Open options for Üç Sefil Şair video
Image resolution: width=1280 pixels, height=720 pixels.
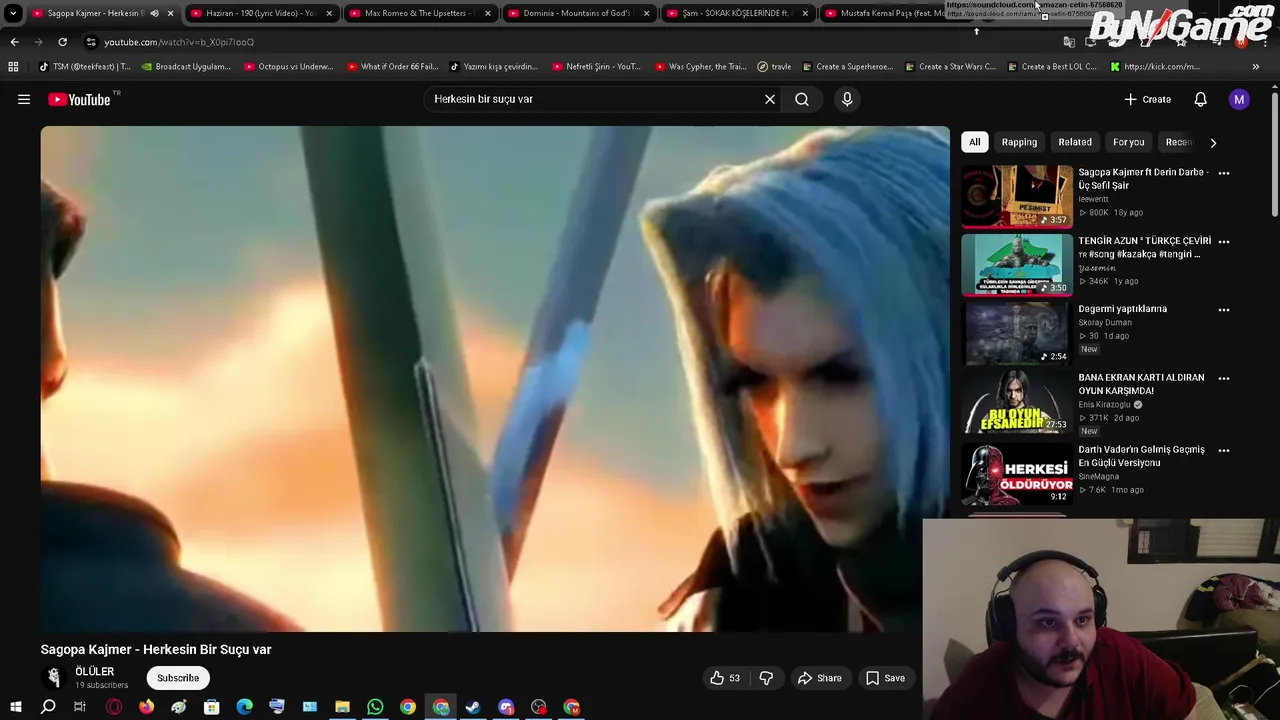[x=1223, y=173]
